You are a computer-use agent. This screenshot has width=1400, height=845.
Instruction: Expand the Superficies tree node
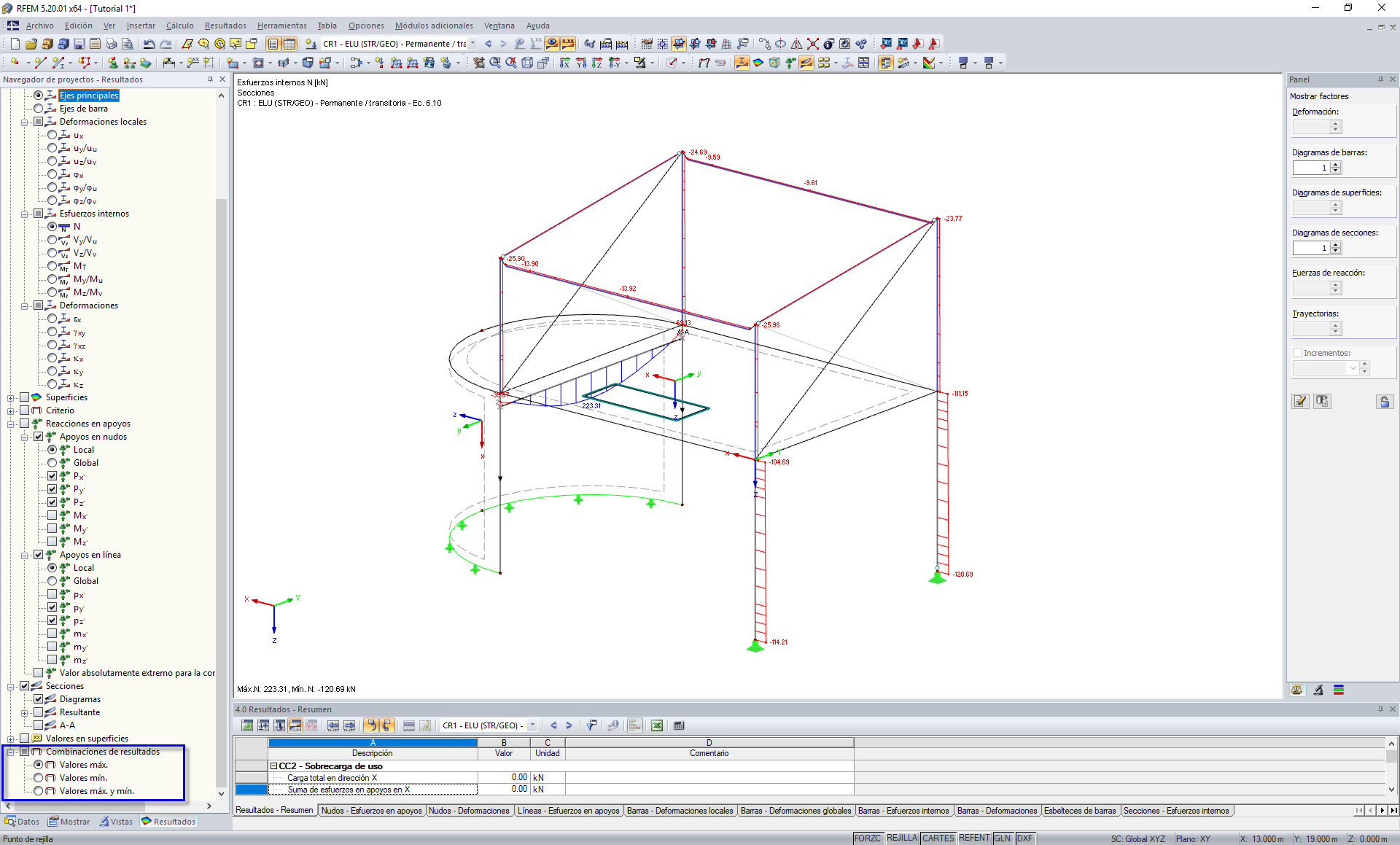10,397
